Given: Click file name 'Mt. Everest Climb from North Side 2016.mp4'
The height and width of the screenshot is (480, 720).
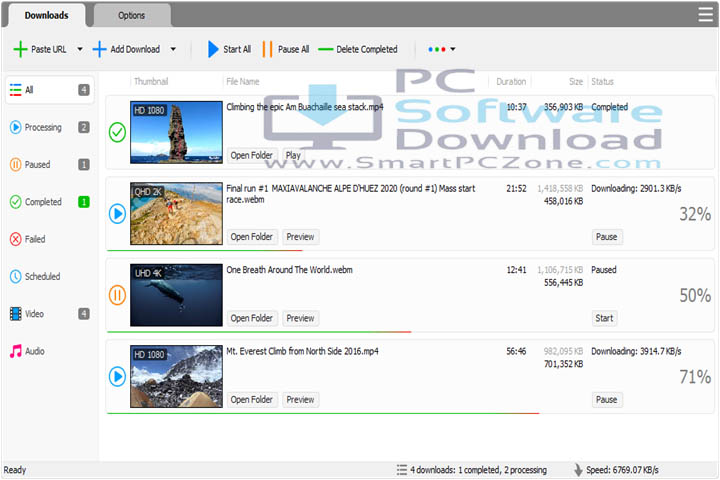Looking at the screenshot, I should (x=303, y=351).
